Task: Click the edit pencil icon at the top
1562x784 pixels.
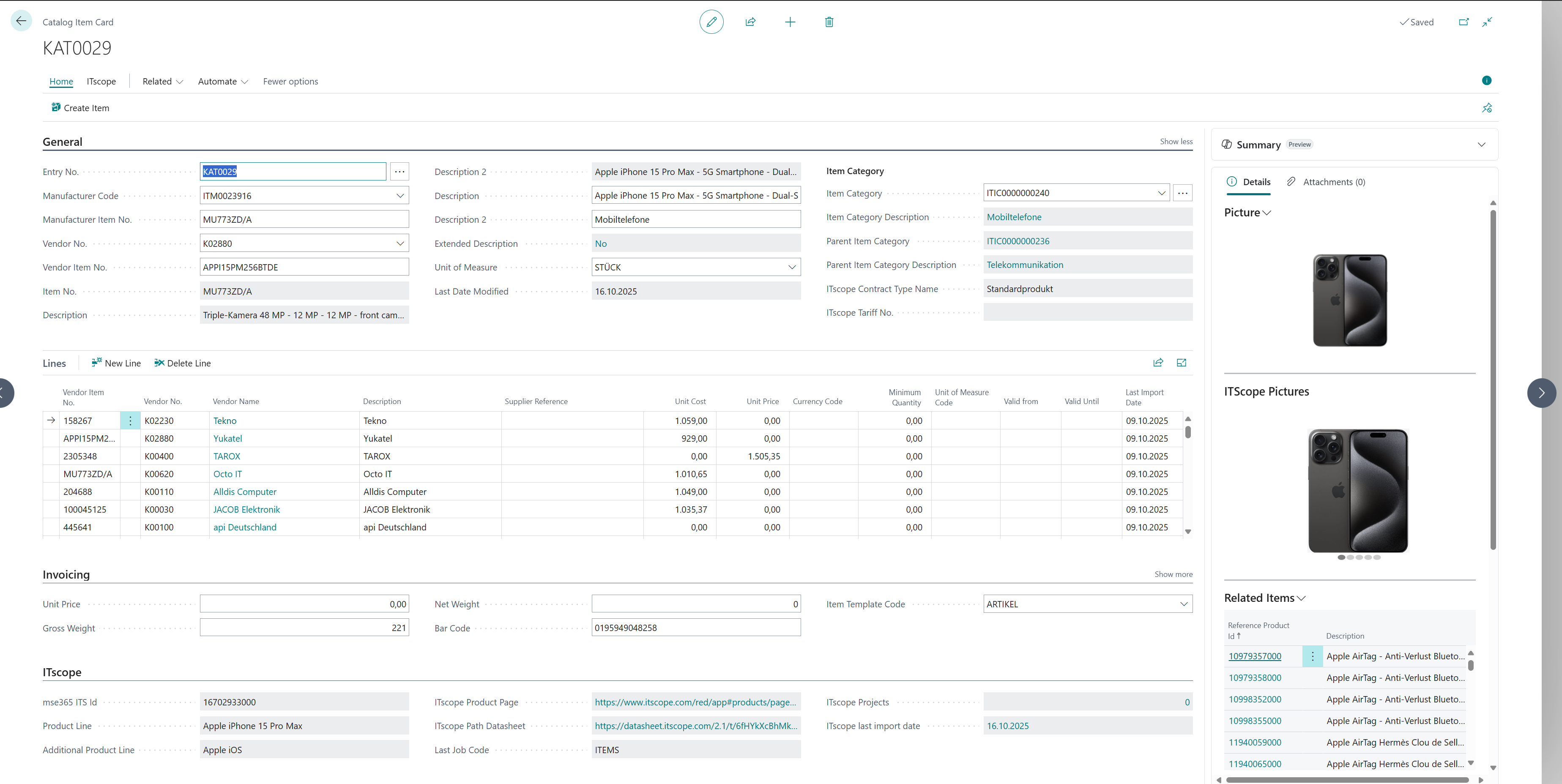Action: pyautogui.click(x=712, y=22)
